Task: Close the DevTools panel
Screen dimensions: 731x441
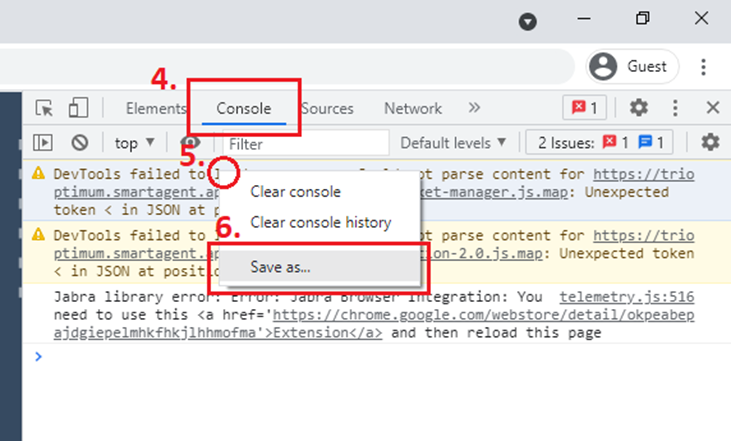Action: tap(713, 108)
